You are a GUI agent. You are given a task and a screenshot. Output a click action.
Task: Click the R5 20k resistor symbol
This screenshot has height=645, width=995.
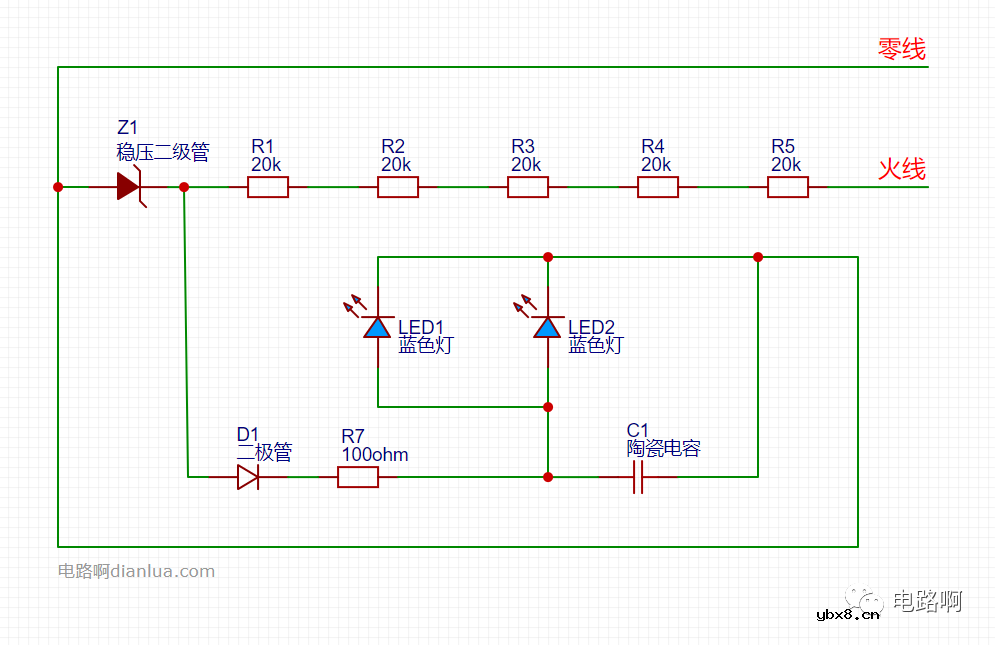point(788,187)
